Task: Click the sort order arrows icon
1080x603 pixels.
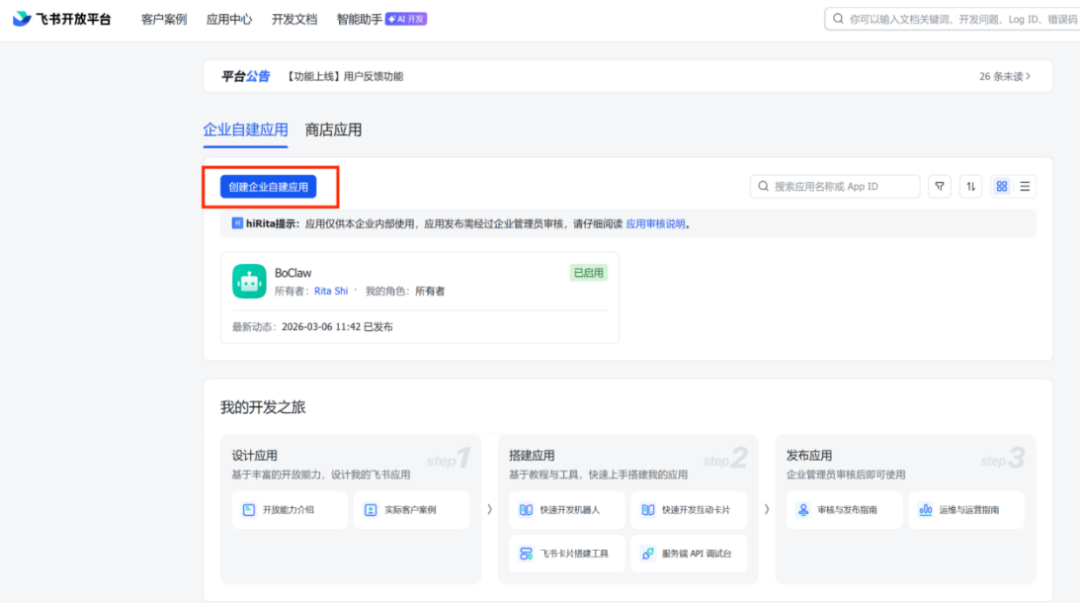Action: coord(970,186)
